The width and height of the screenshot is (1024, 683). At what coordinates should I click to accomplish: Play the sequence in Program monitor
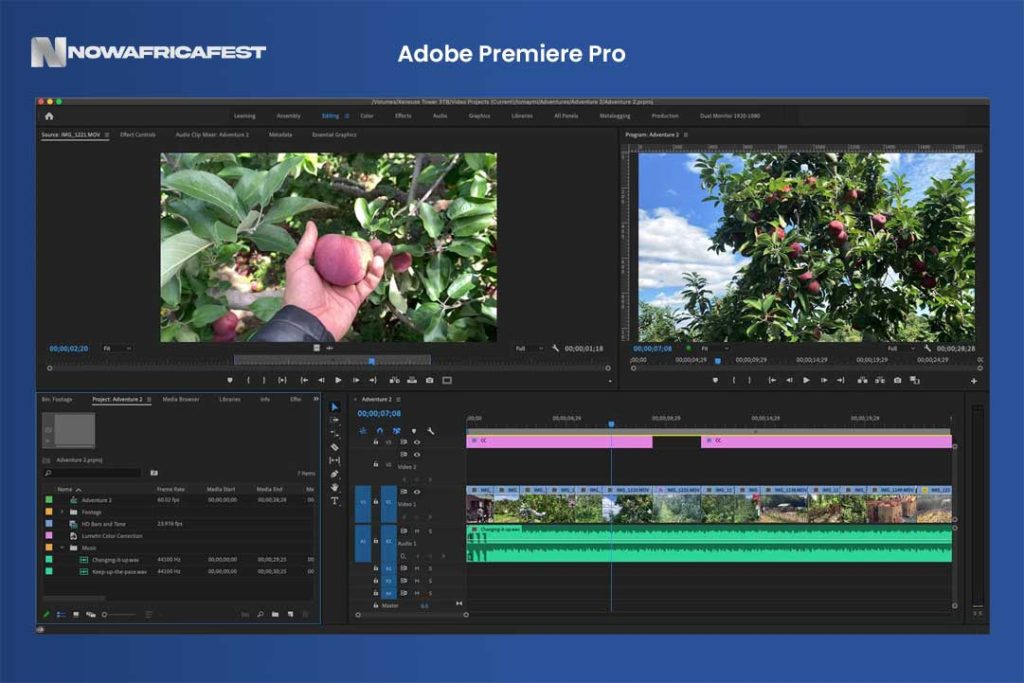[x=807, y=380]
